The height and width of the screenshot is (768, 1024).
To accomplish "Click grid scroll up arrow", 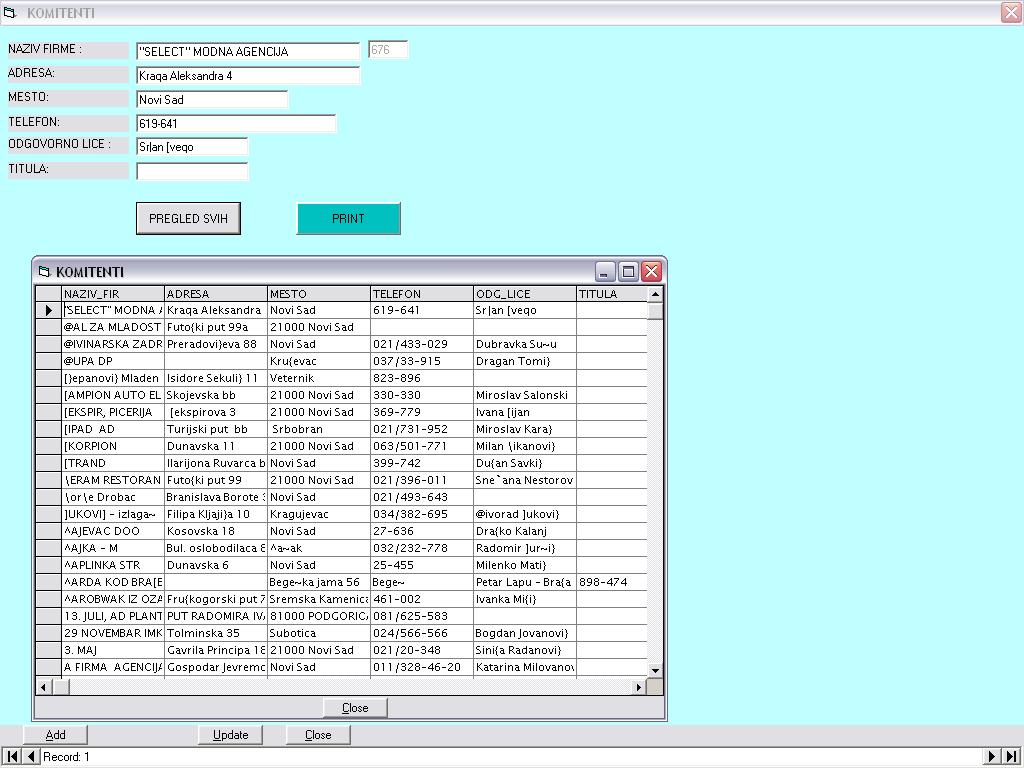I will tap(655, 295).
